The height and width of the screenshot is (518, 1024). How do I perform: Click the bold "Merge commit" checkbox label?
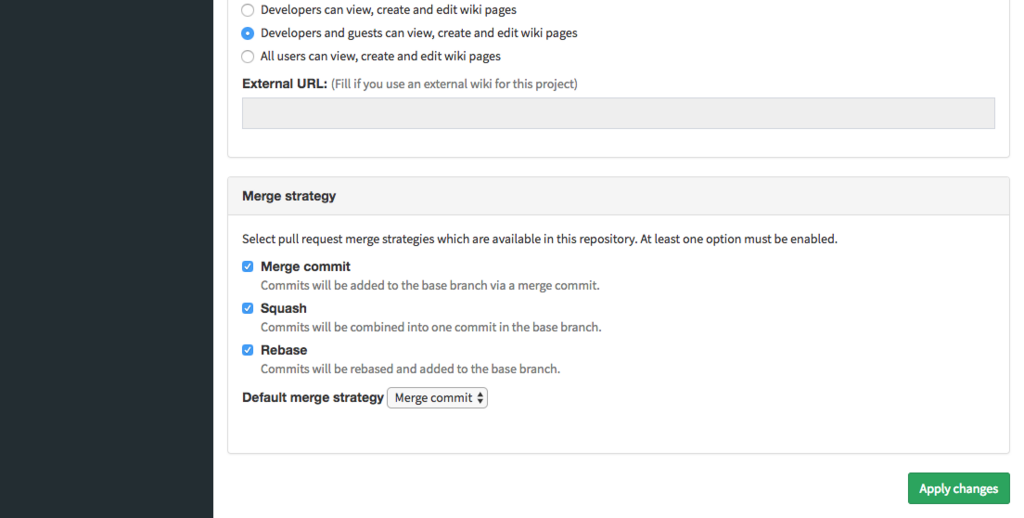click(x=305, y=267)
